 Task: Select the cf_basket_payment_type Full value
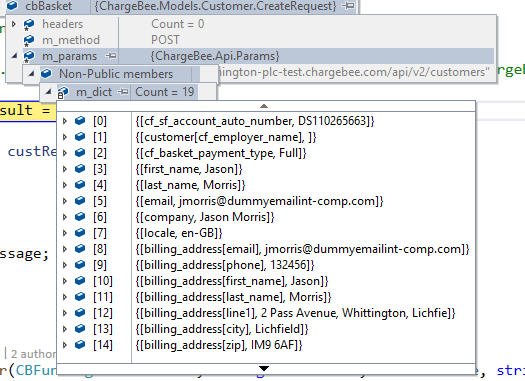click(x=221, y=153)
